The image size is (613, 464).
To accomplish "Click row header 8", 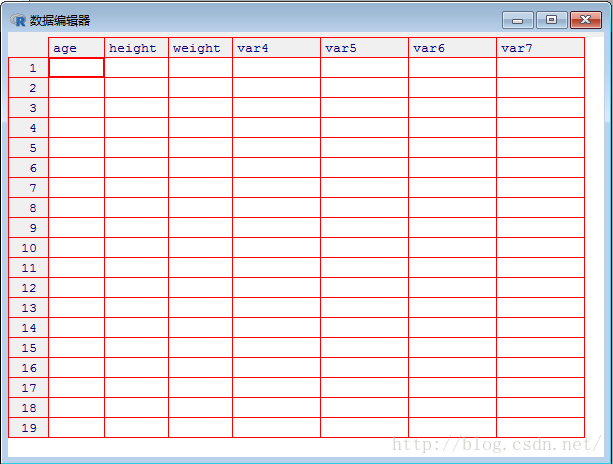I will click(29, 208).
